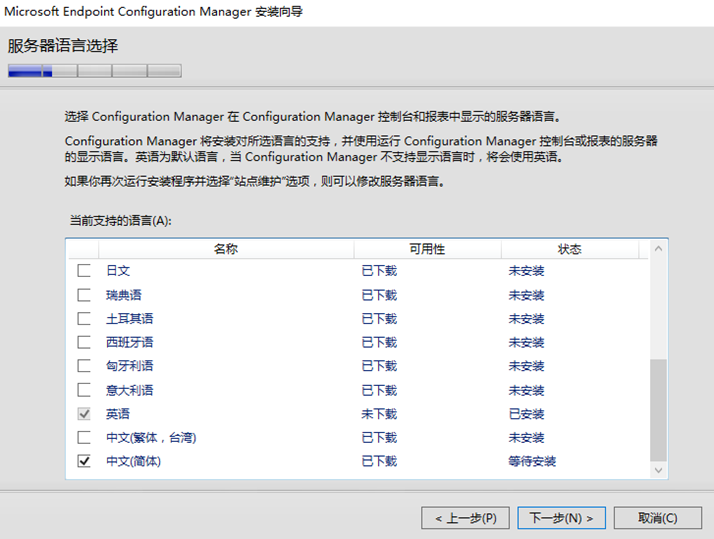Check the 瑞典语 language checkbox

84,295
